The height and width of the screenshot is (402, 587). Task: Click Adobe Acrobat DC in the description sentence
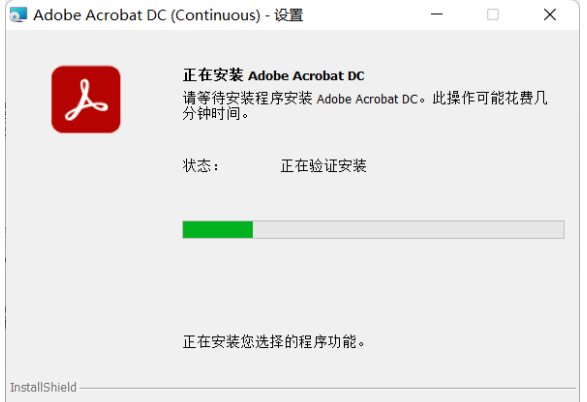click(367, 99)
